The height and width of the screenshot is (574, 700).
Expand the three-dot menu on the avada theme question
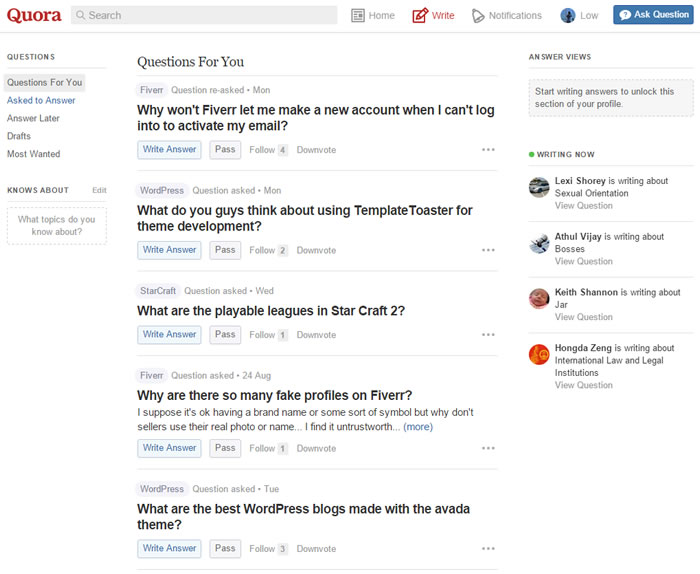488,548
